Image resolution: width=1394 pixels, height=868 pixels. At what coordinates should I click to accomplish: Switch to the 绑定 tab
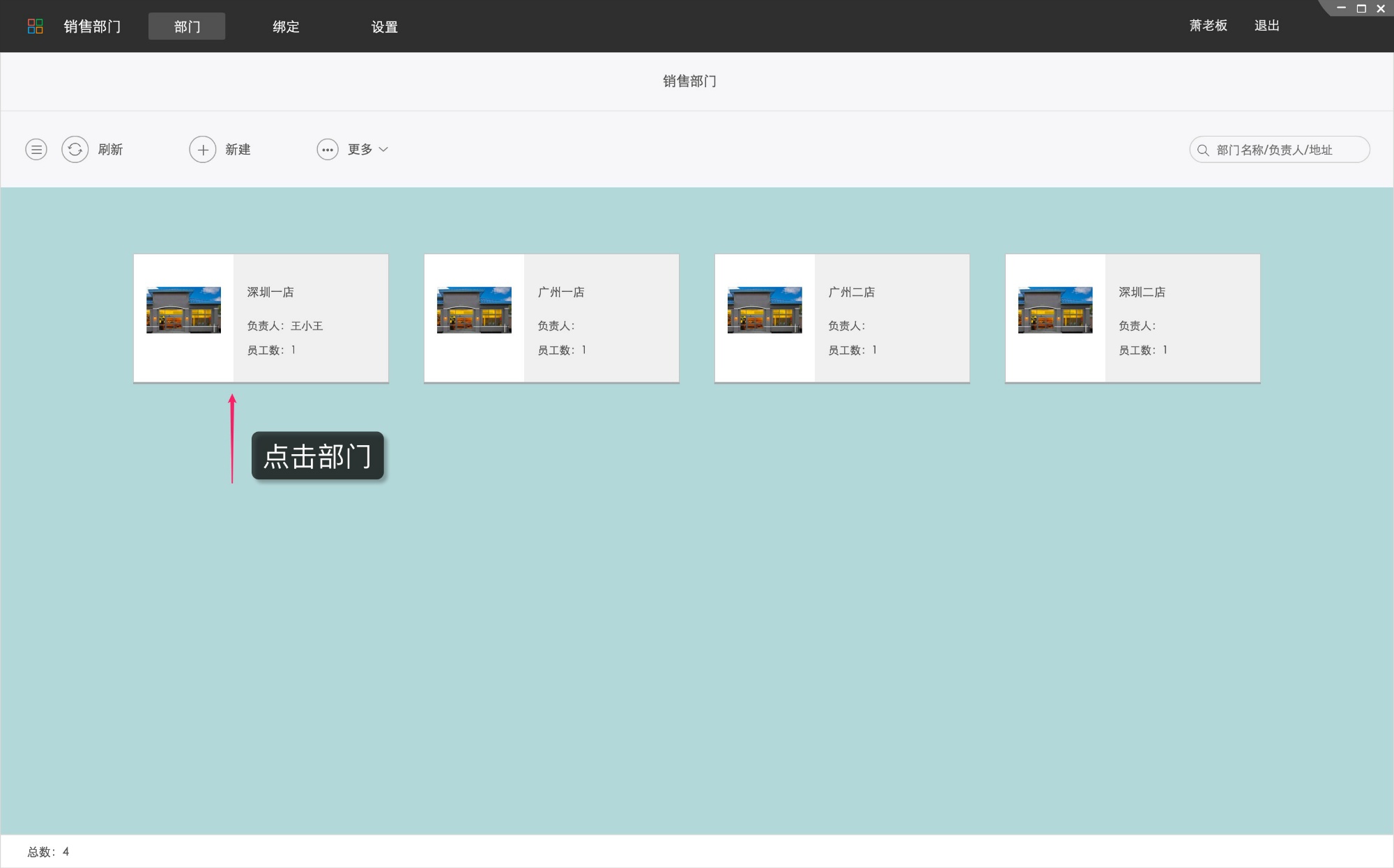286,26
